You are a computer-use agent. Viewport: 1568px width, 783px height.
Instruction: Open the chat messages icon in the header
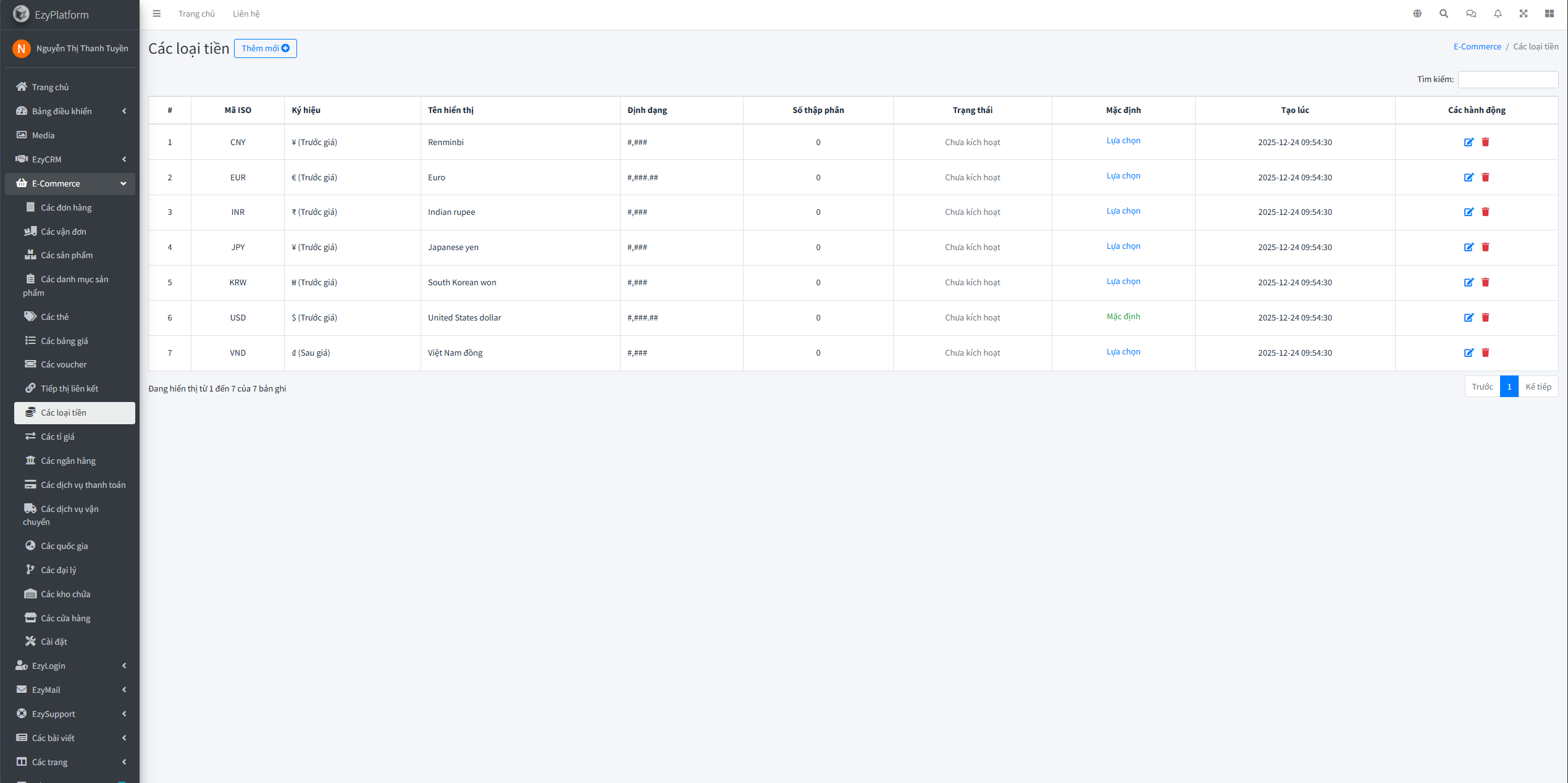1471,14
